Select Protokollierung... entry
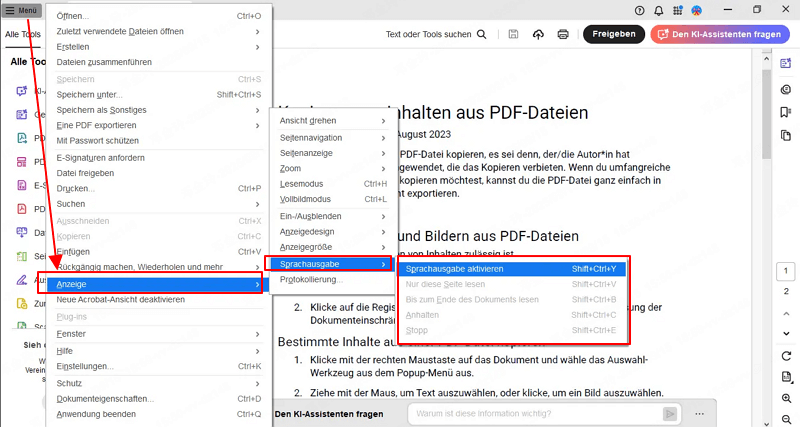This screenshot has width=800, height=427. point(333,280)
